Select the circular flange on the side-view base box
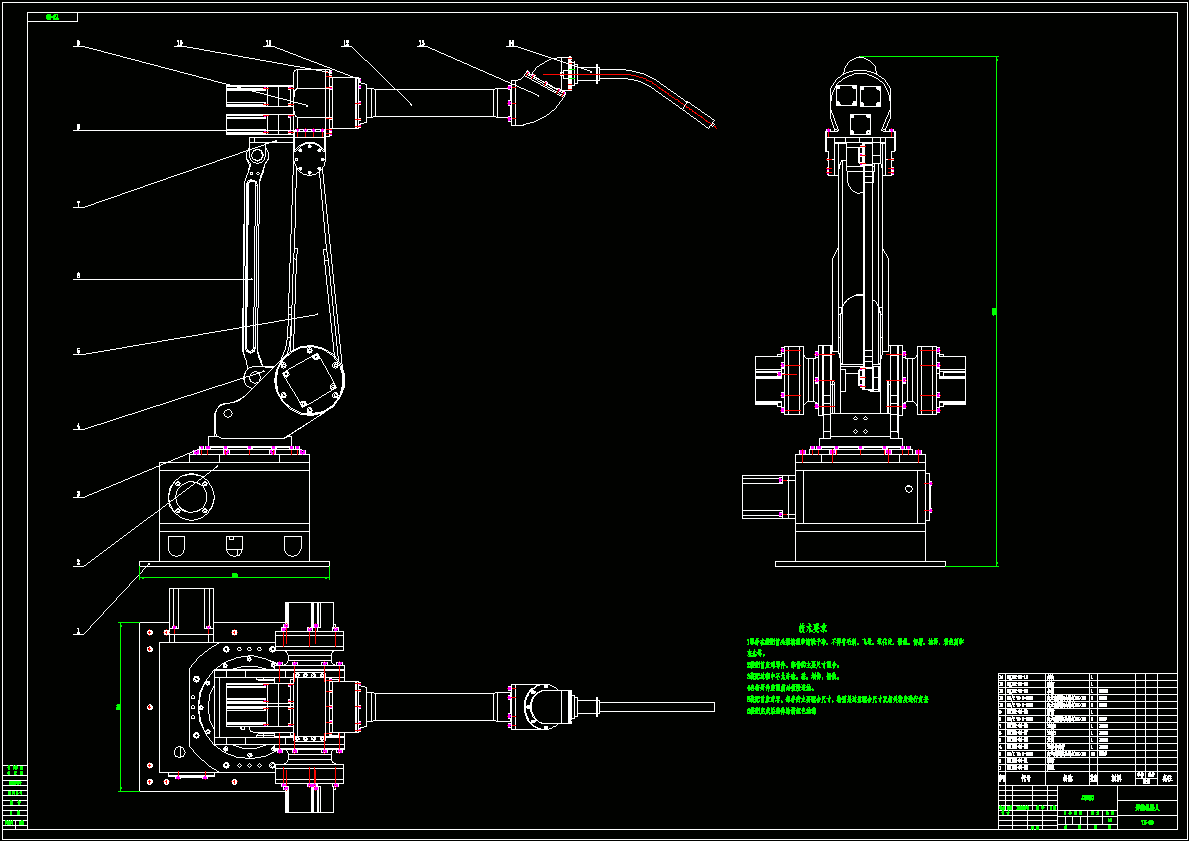This screenshot has height=841, width=1189. click(191, 499)
